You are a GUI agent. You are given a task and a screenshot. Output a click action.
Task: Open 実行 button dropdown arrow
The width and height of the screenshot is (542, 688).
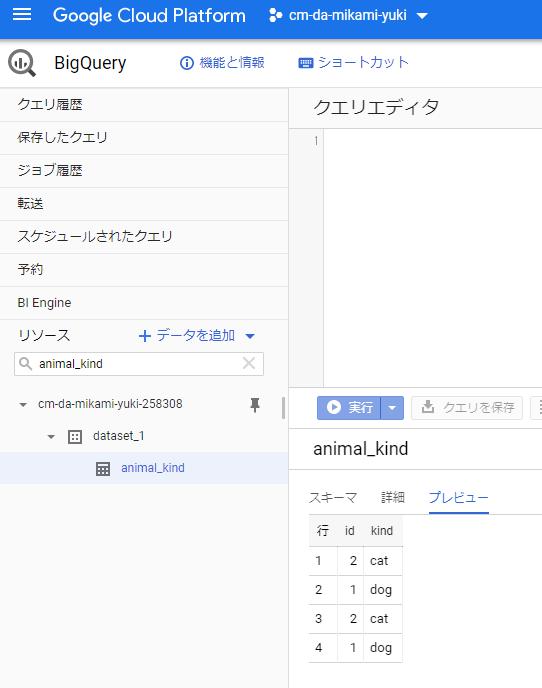pyautogui.click(x=392, y=408)
